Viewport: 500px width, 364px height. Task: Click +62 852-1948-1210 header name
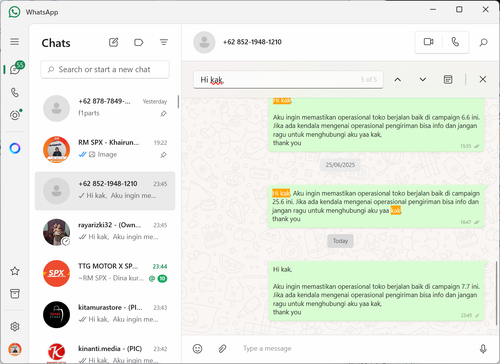tap(252, 42)
